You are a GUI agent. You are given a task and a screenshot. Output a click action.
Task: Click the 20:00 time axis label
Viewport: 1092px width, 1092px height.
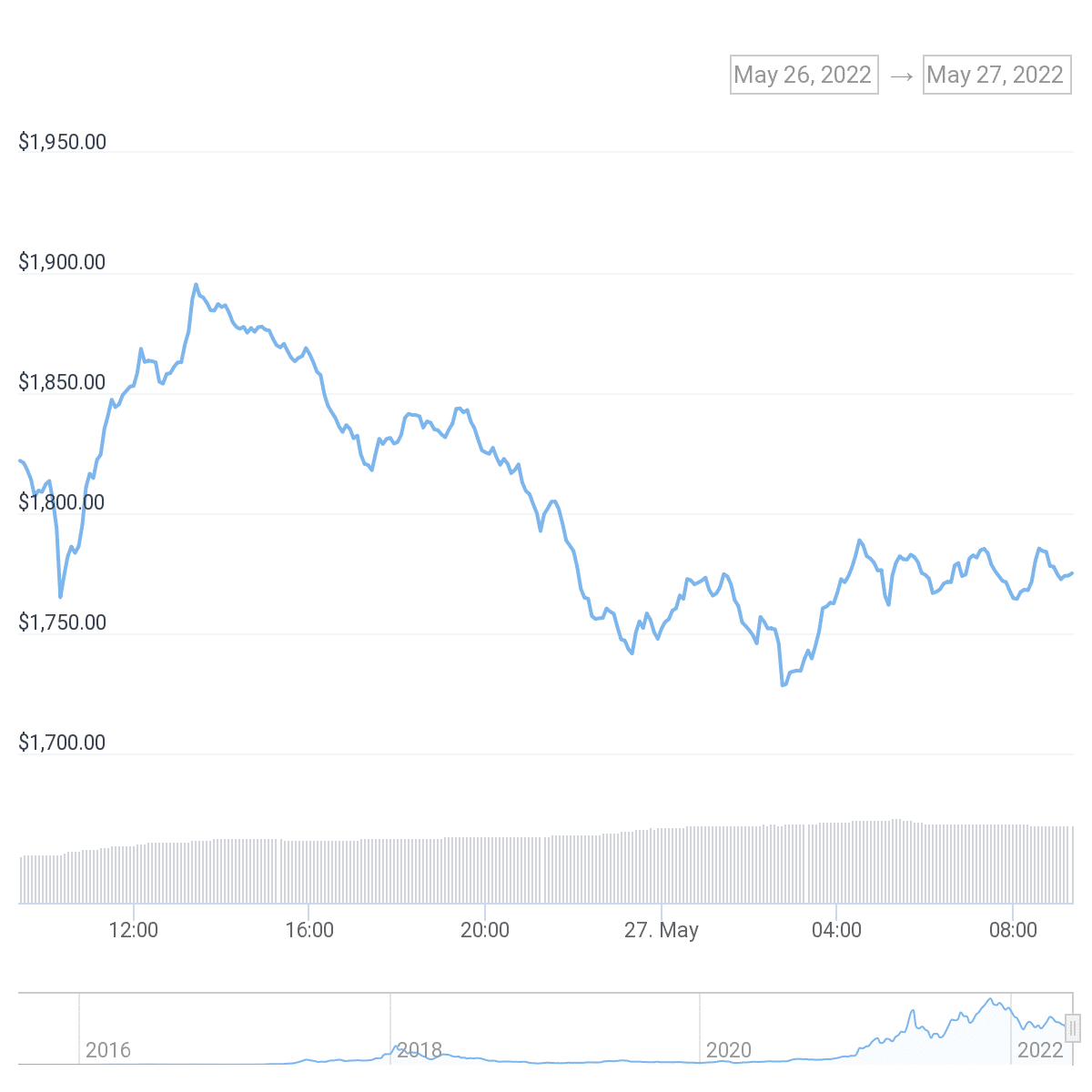point(485,930)
